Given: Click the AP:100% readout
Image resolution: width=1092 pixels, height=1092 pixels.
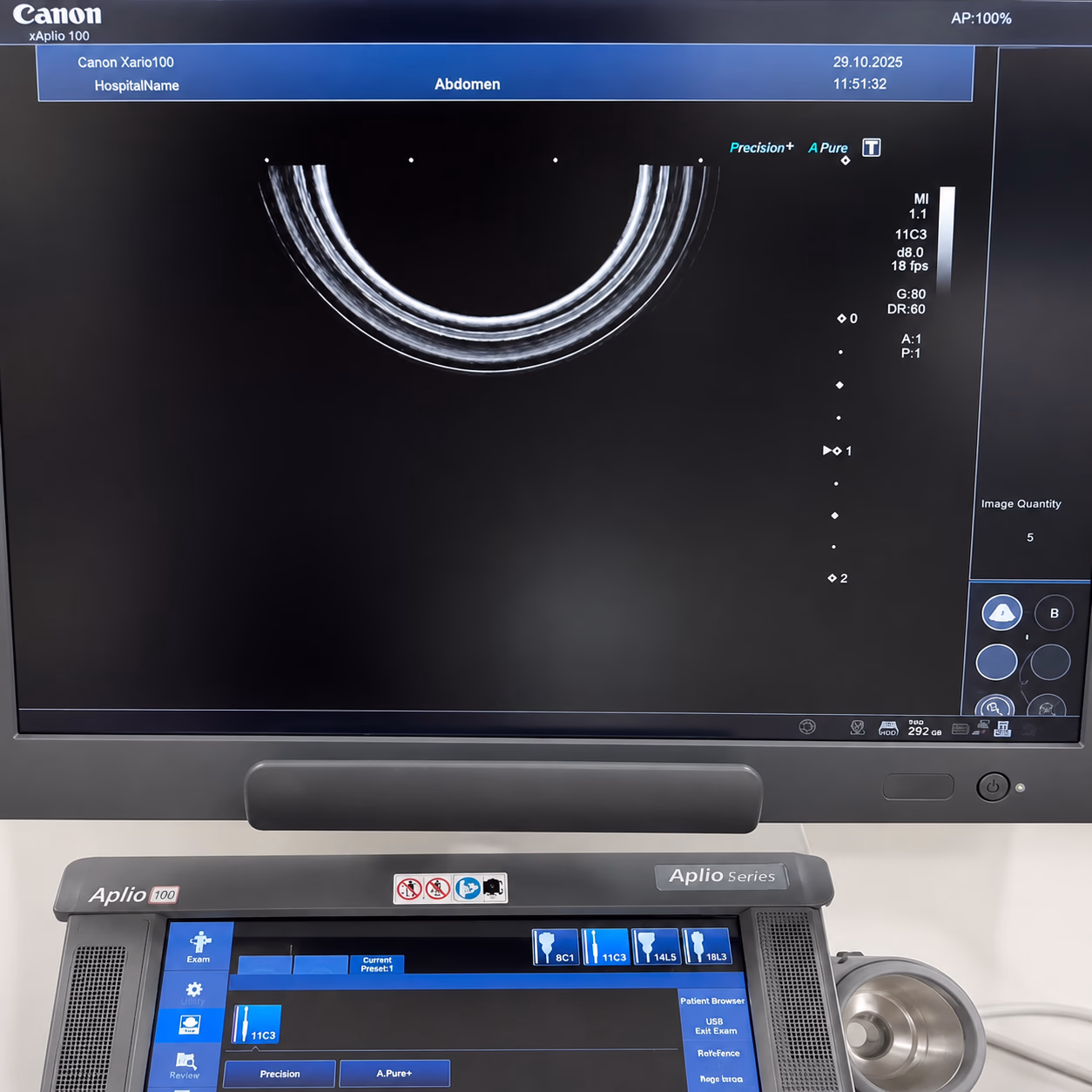Looking at the screenshot, I should 981,18.
